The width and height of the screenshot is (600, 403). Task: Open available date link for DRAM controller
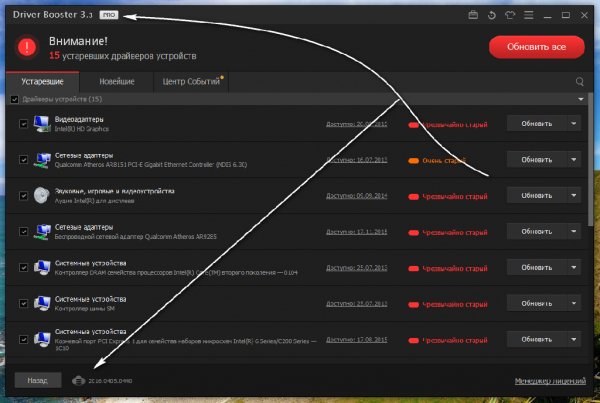(357, 268)
